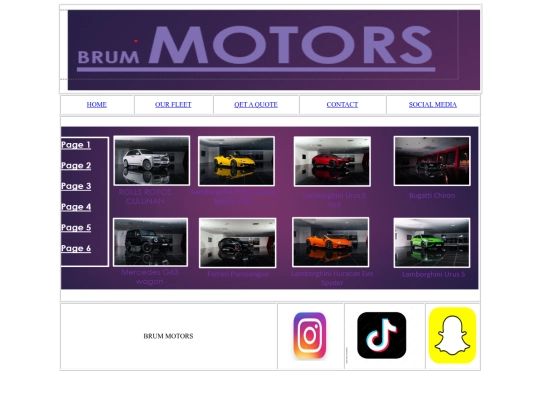
Task: Open the green Lamborghini Urus S photo
Action: tap(432, 243)
